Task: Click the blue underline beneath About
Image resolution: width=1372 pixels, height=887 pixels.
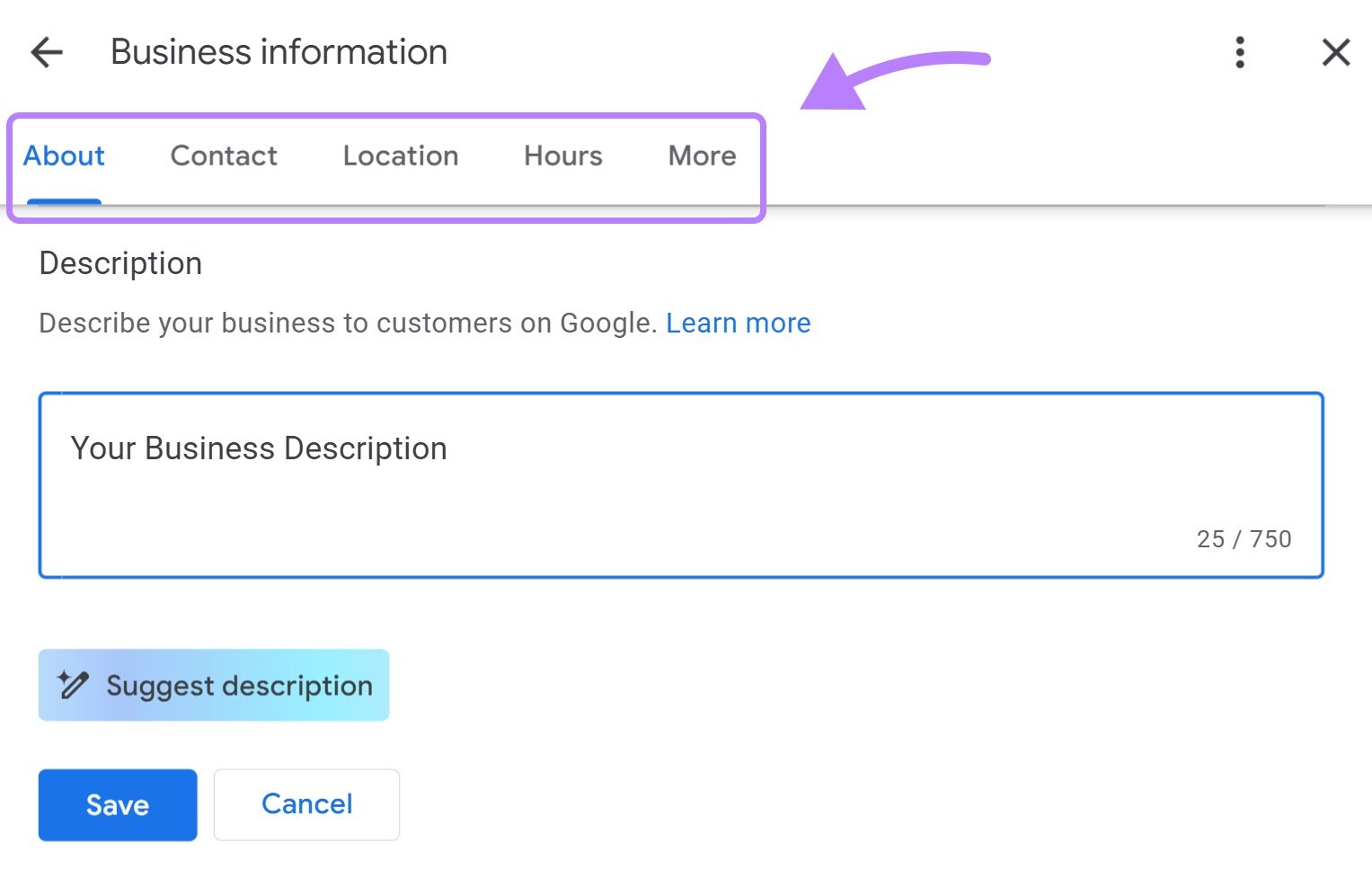Action: coord(63,203)
